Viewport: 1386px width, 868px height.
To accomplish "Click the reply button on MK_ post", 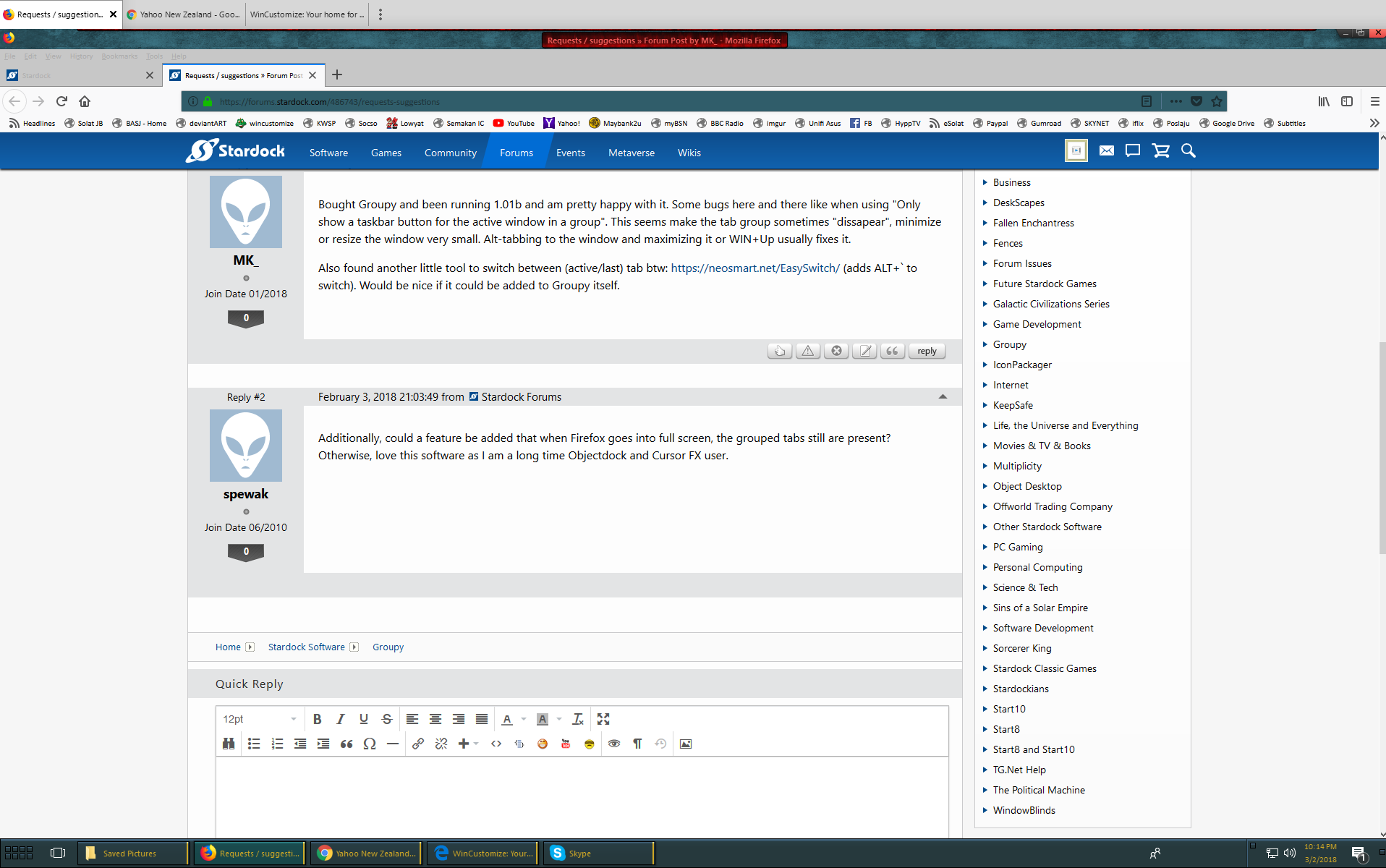I will pos(927,351).
